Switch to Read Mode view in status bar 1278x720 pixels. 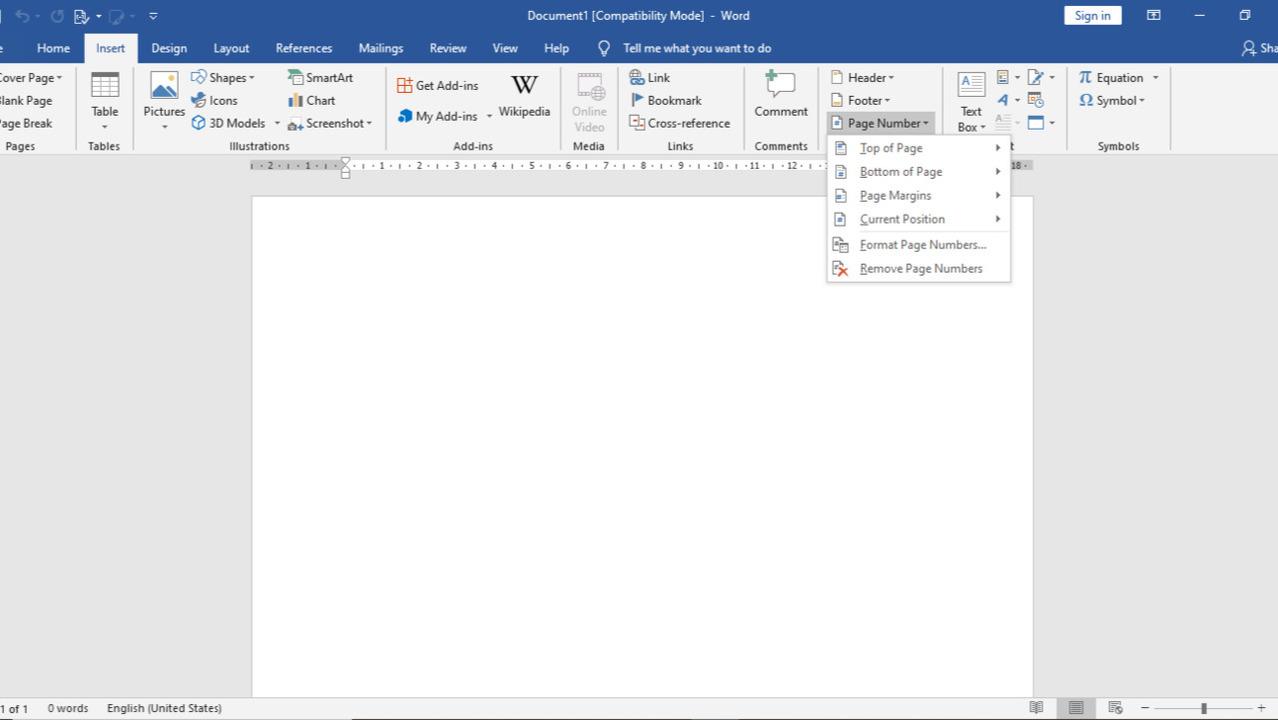click(x=1036, y=708)
